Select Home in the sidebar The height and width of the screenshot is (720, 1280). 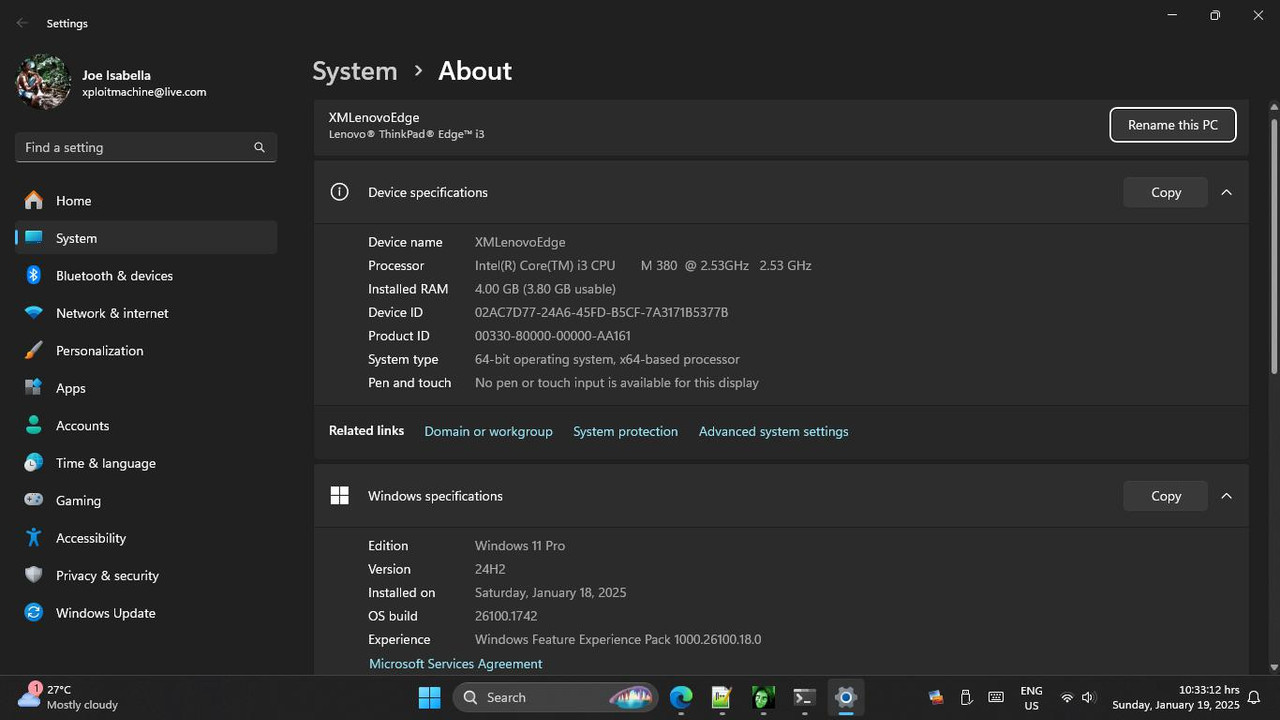pyautogui.click(x=73, y=200)
